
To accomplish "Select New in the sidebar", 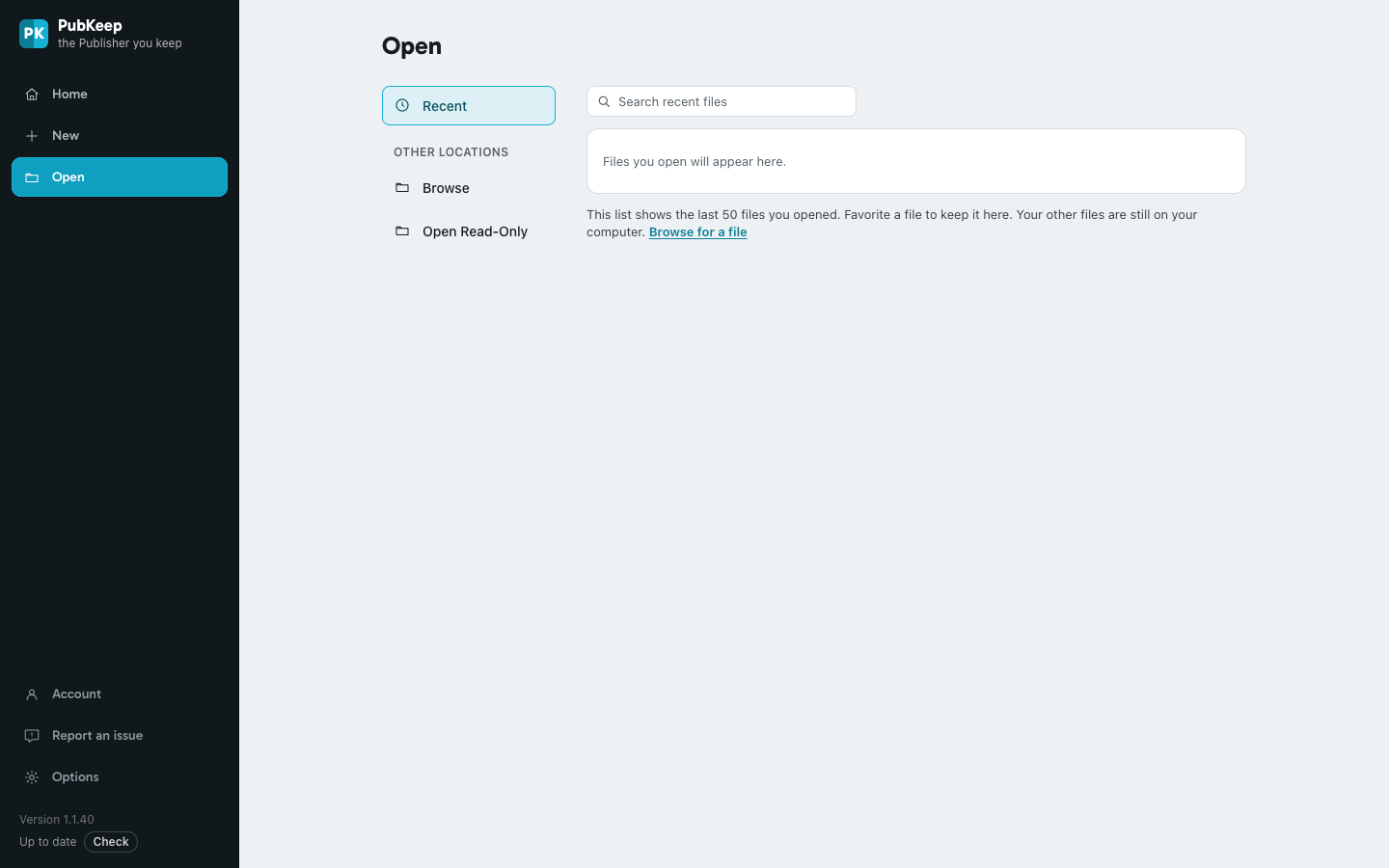I will click(x=120, y=135).
